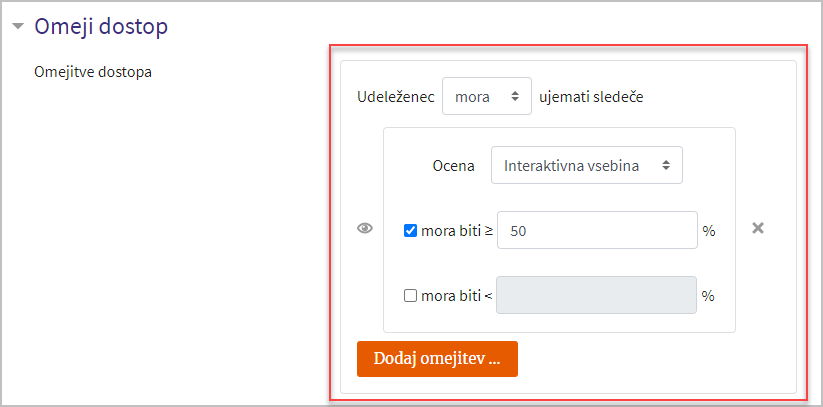
Task: Click the Ocena label
Action: (x=453, y=166)
